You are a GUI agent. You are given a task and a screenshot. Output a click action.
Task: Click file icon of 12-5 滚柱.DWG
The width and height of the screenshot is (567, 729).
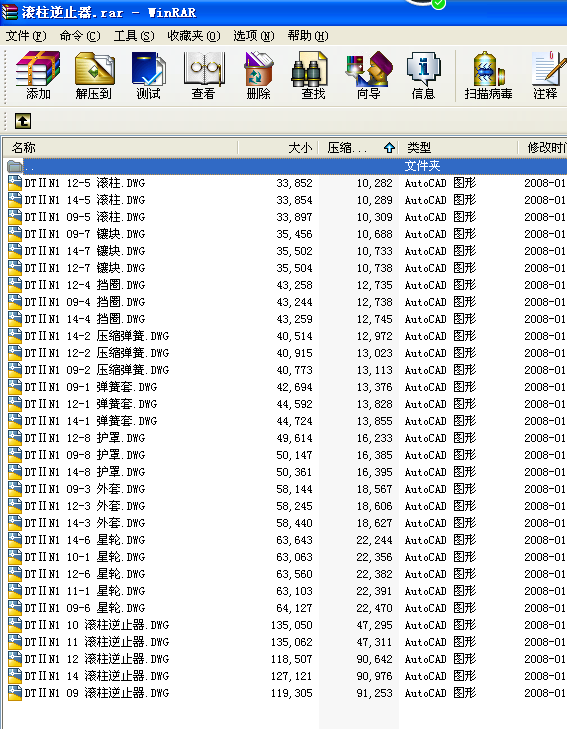[15, 183]
